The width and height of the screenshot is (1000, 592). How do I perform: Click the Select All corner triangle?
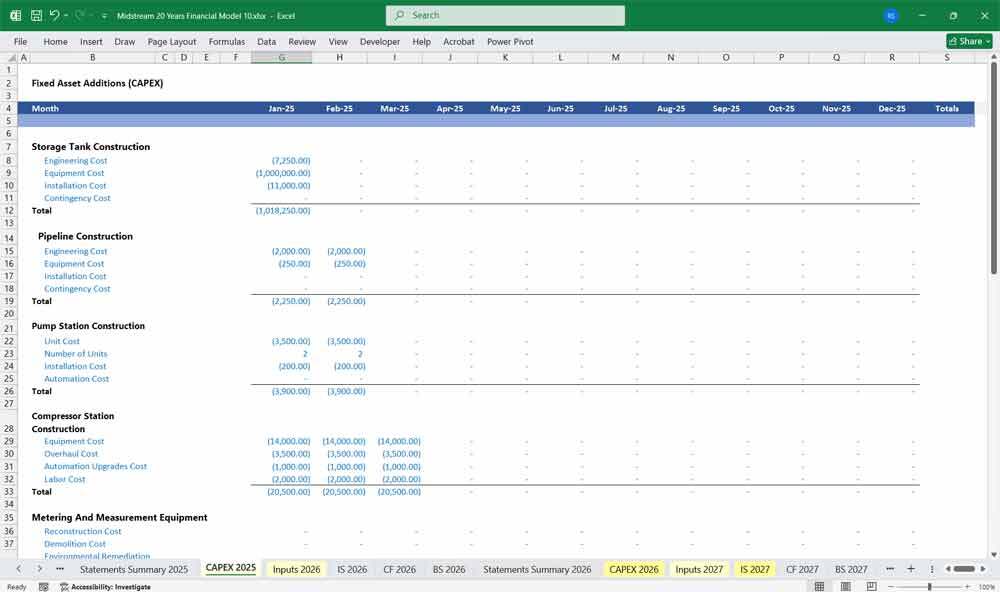click(x=9, y=57)
